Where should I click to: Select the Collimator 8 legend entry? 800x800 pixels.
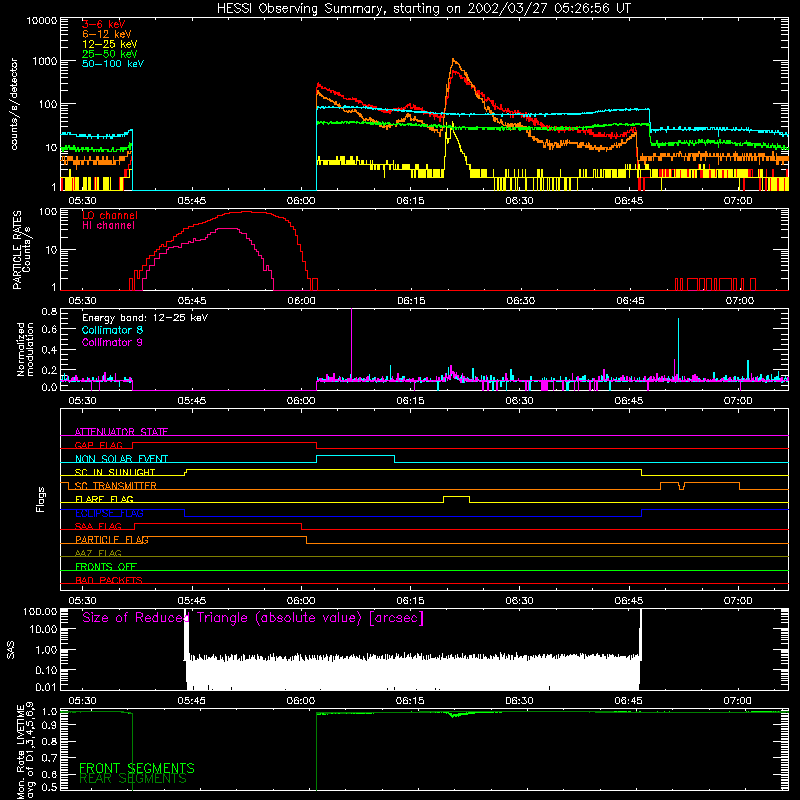click(x=112, y=330)
